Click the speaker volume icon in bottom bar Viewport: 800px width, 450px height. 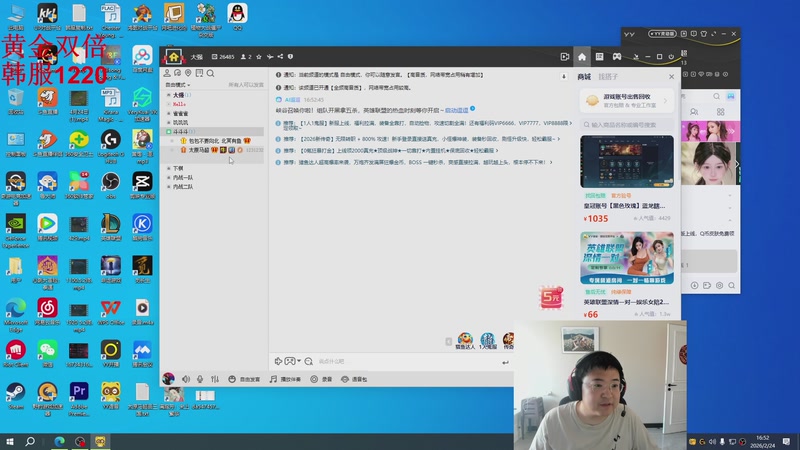pos(186,379)
